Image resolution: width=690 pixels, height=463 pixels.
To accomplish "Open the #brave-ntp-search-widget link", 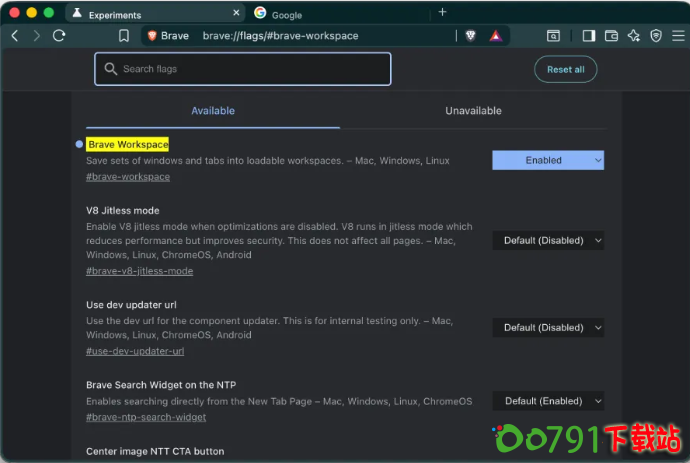I will [x=146, y=417].
